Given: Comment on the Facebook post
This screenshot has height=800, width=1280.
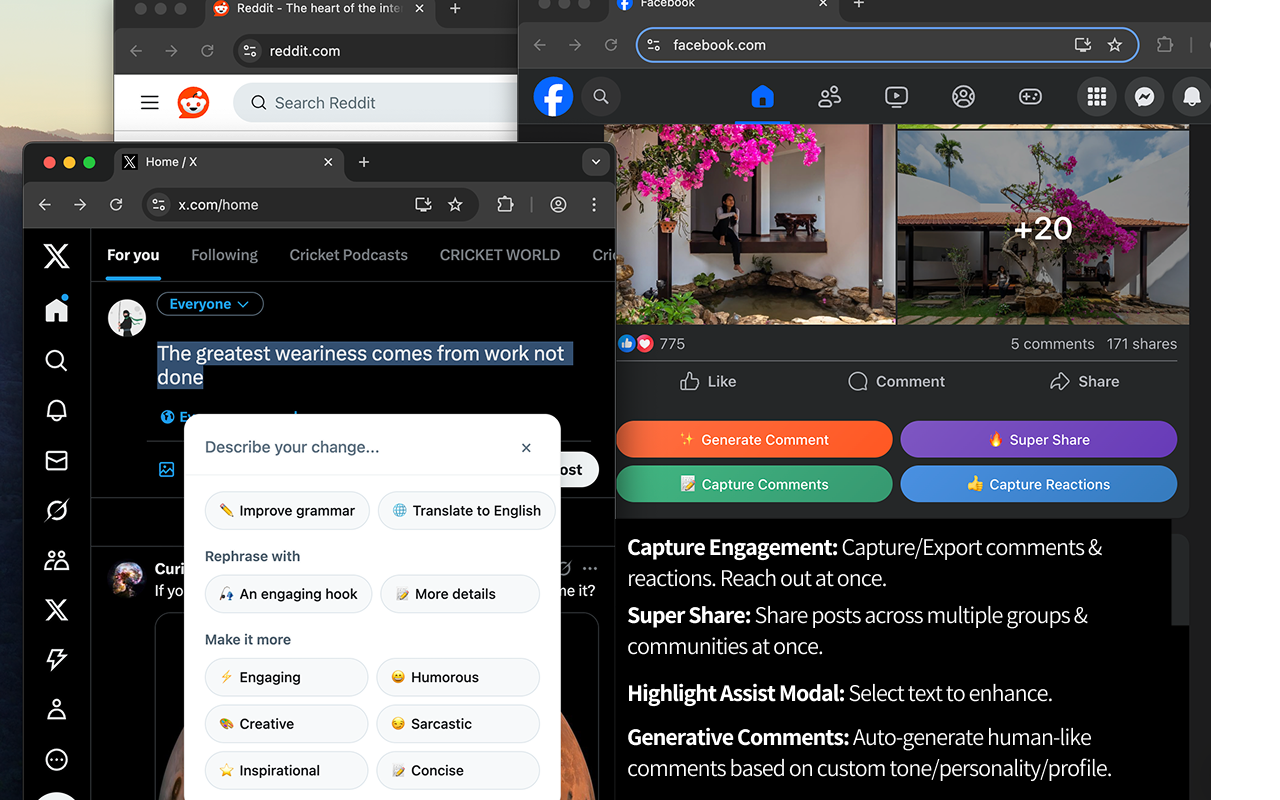Looking at the screenshot, I should [x=896, y=381].
